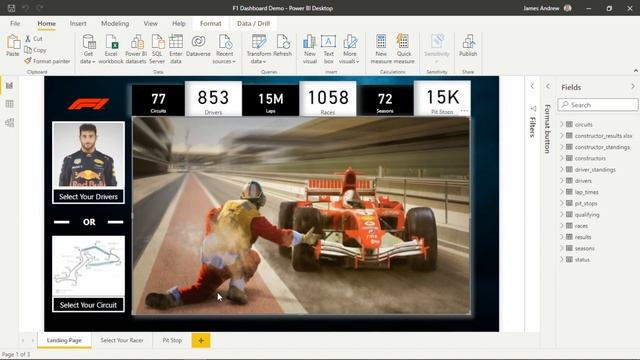640x360 pixels.
Task: Connect to SQL Server
Action: [157, 49]
